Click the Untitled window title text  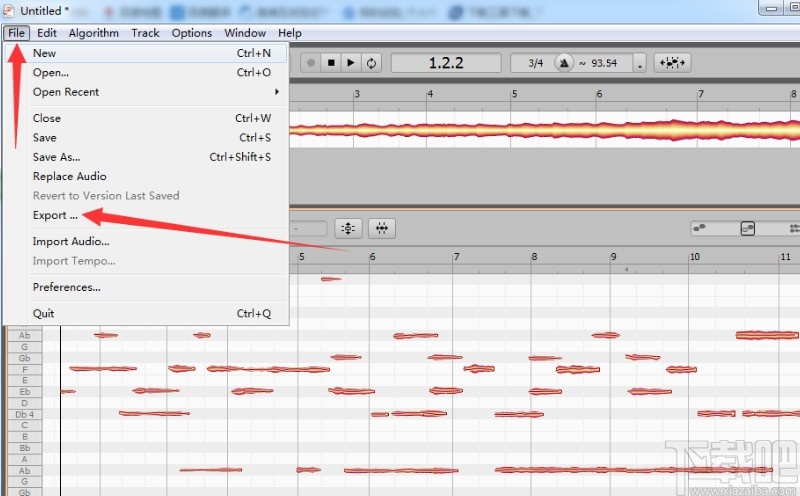[x=44, y=10]
